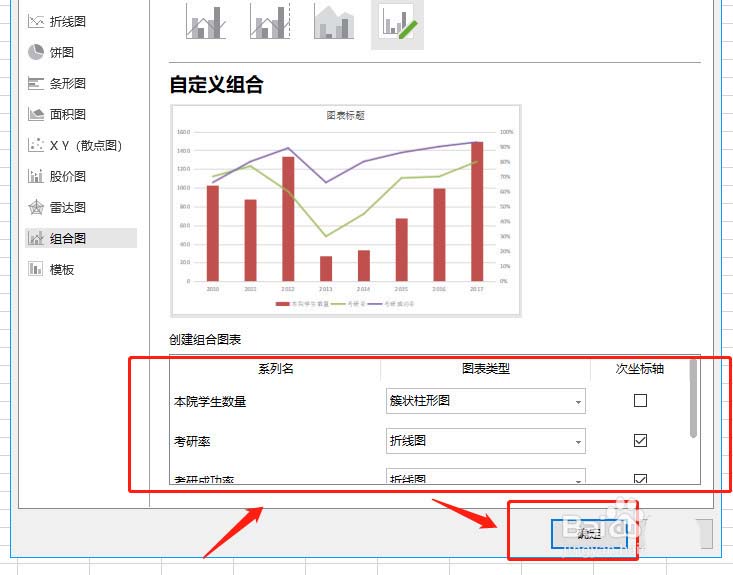Click the combo chart preview thumbnail
The image size is (733, 575).
tap(346, 211)
